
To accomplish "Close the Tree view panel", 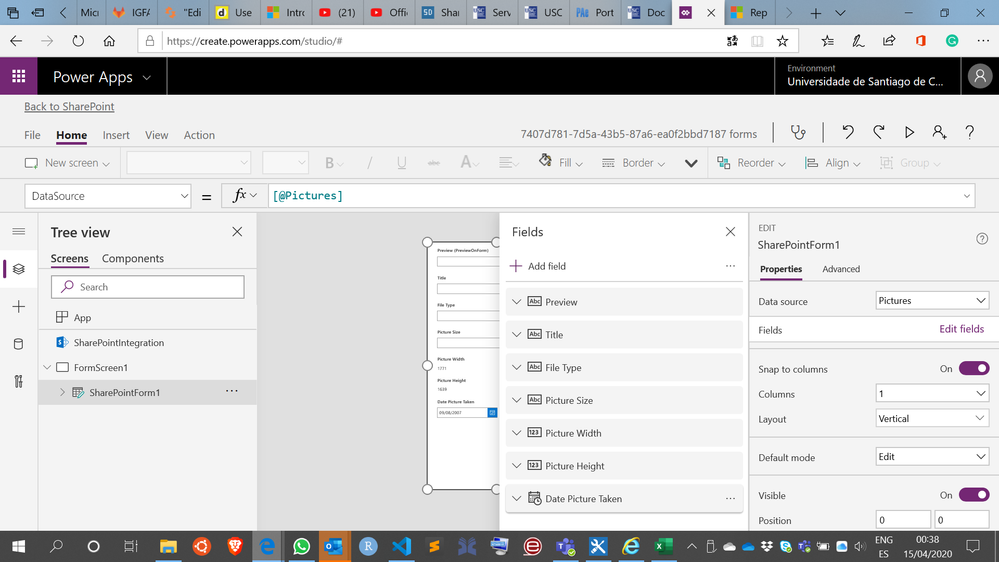I will pos(237,232).
